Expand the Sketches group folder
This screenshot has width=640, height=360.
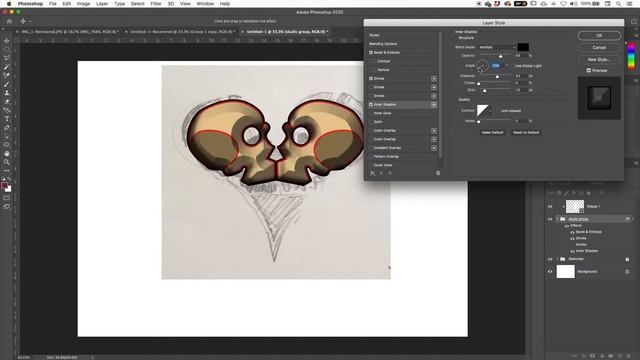click(x=558, y=259)
